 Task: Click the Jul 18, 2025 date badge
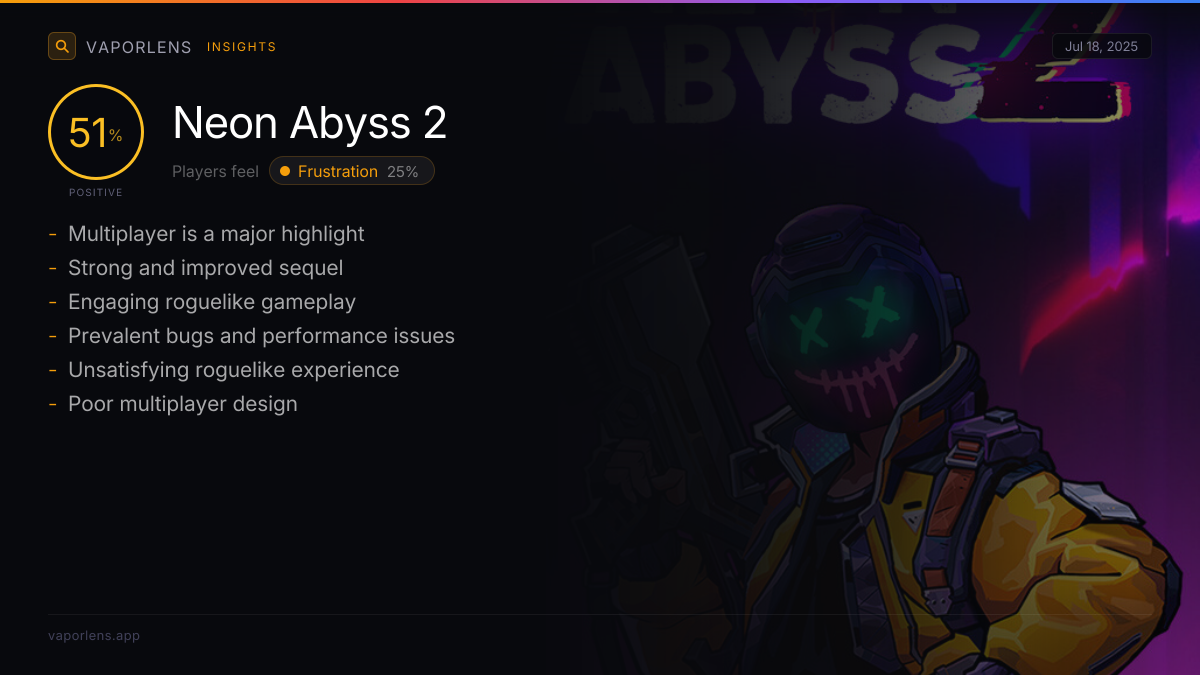1101,46
